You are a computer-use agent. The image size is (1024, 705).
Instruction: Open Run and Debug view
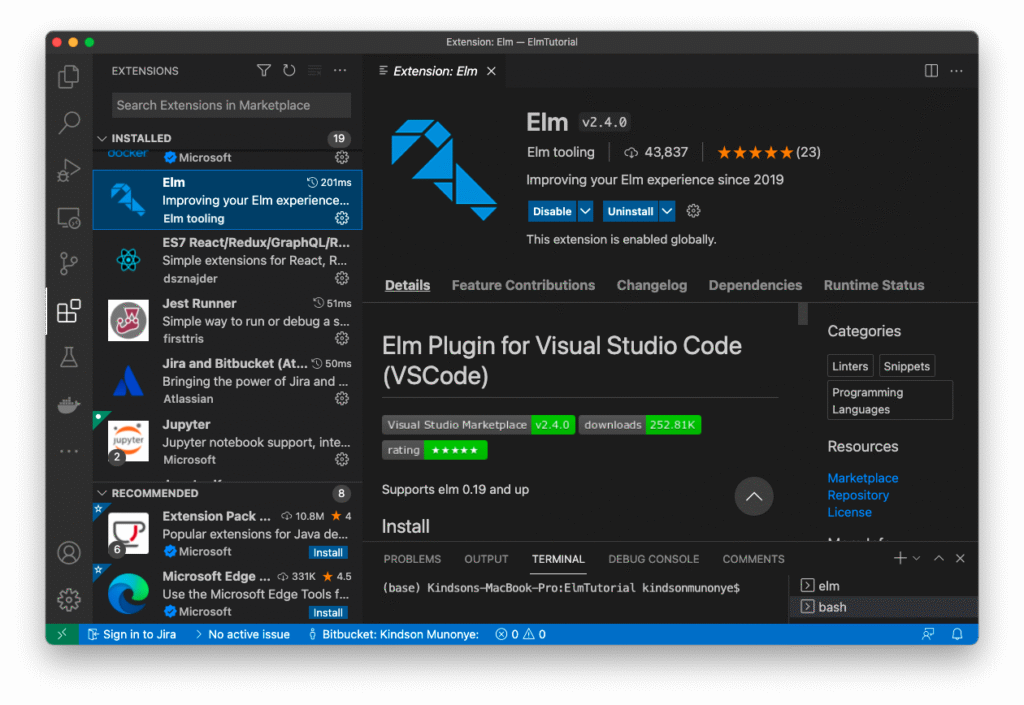click(x=69, y=170)
